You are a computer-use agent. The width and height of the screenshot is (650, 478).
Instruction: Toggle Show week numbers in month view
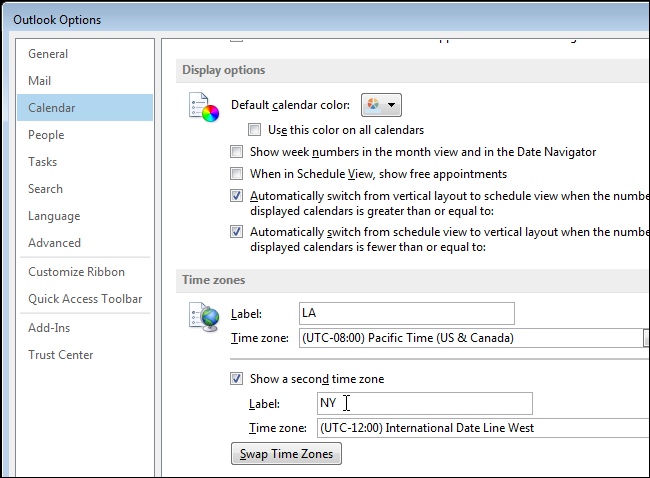[236, 152]
